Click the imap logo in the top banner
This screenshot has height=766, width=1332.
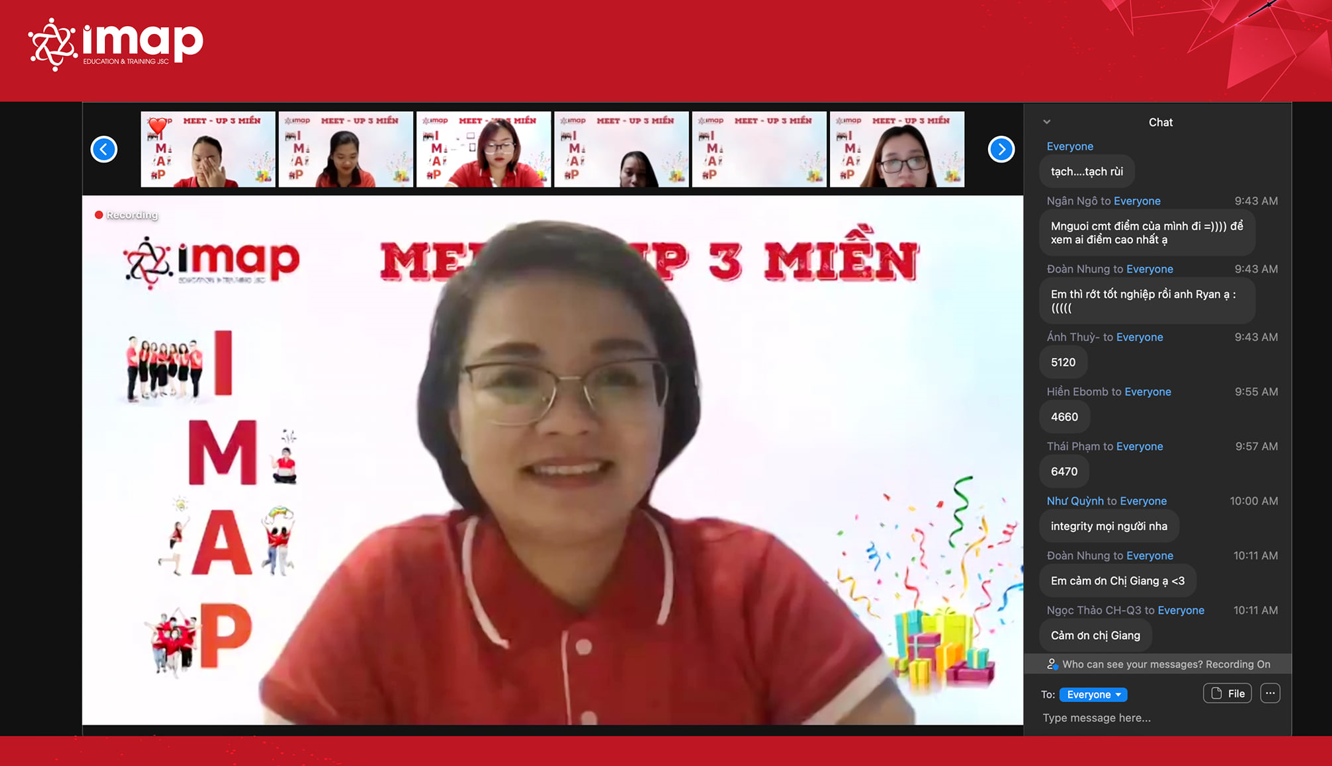[116, 44]
